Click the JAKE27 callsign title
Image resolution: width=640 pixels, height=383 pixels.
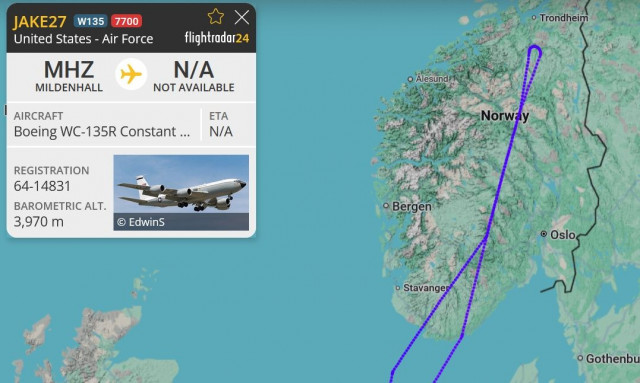click(40, 22)
